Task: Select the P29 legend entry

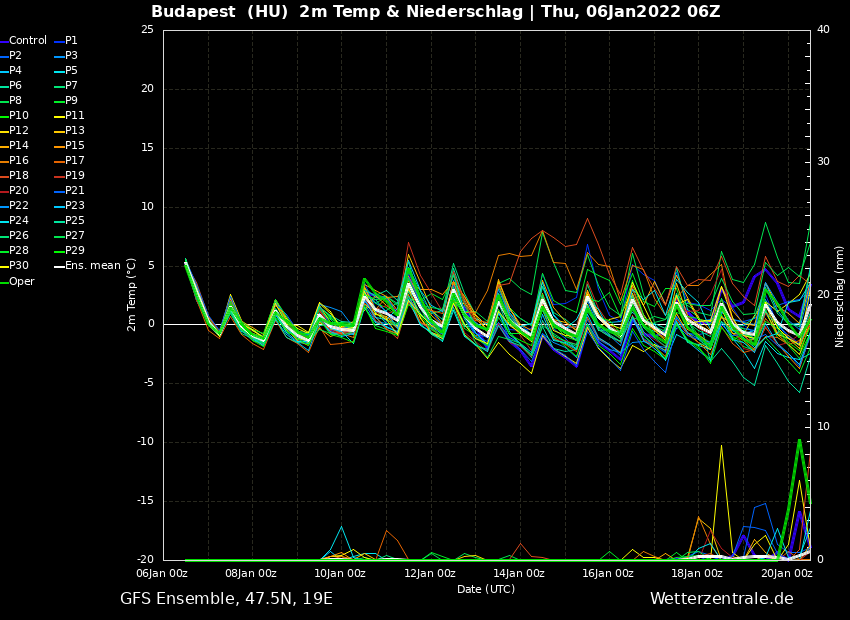Action: (x=74, y=251)
